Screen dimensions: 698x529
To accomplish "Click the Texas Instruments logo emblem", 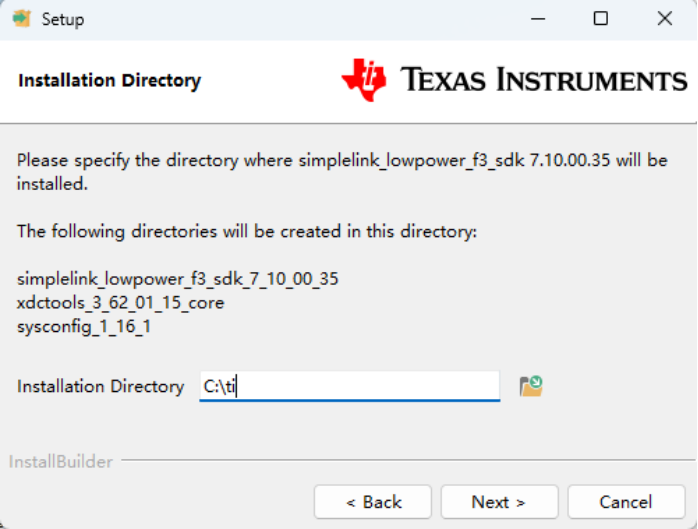I will [364, 81].
